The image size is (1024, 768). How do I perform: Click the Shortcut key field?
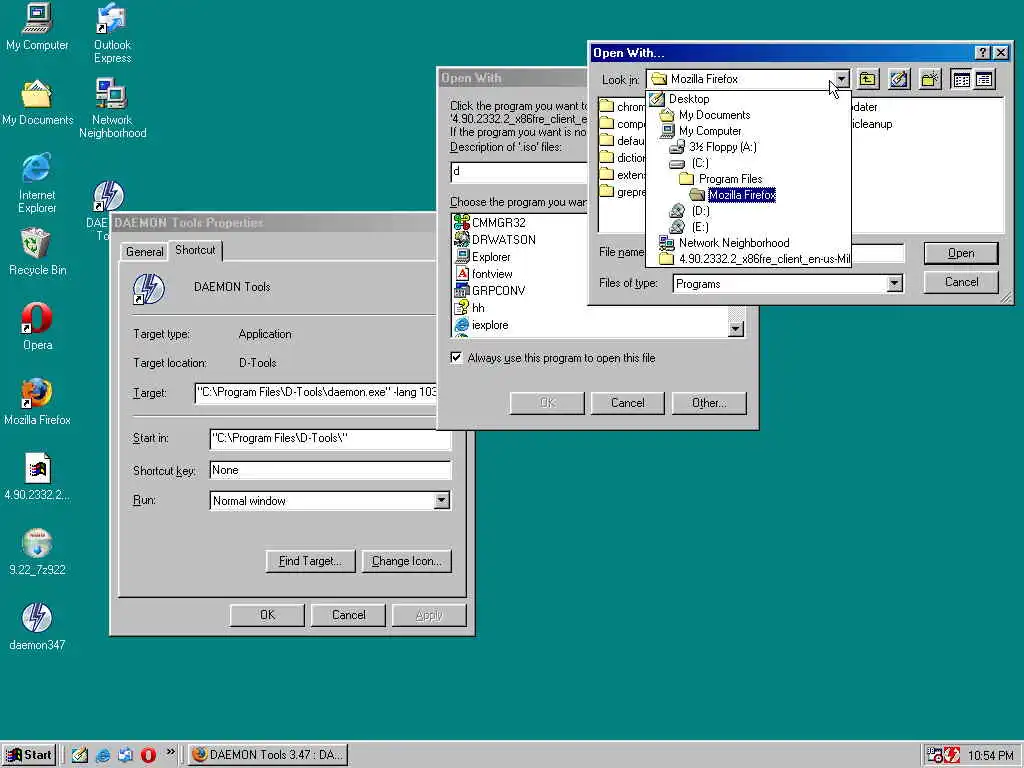(330, 470)
